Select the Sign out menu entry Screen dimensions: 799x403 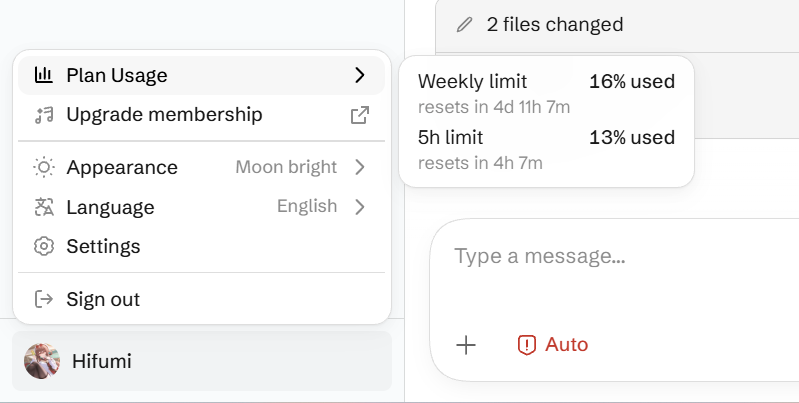click(x=201, y=299)
